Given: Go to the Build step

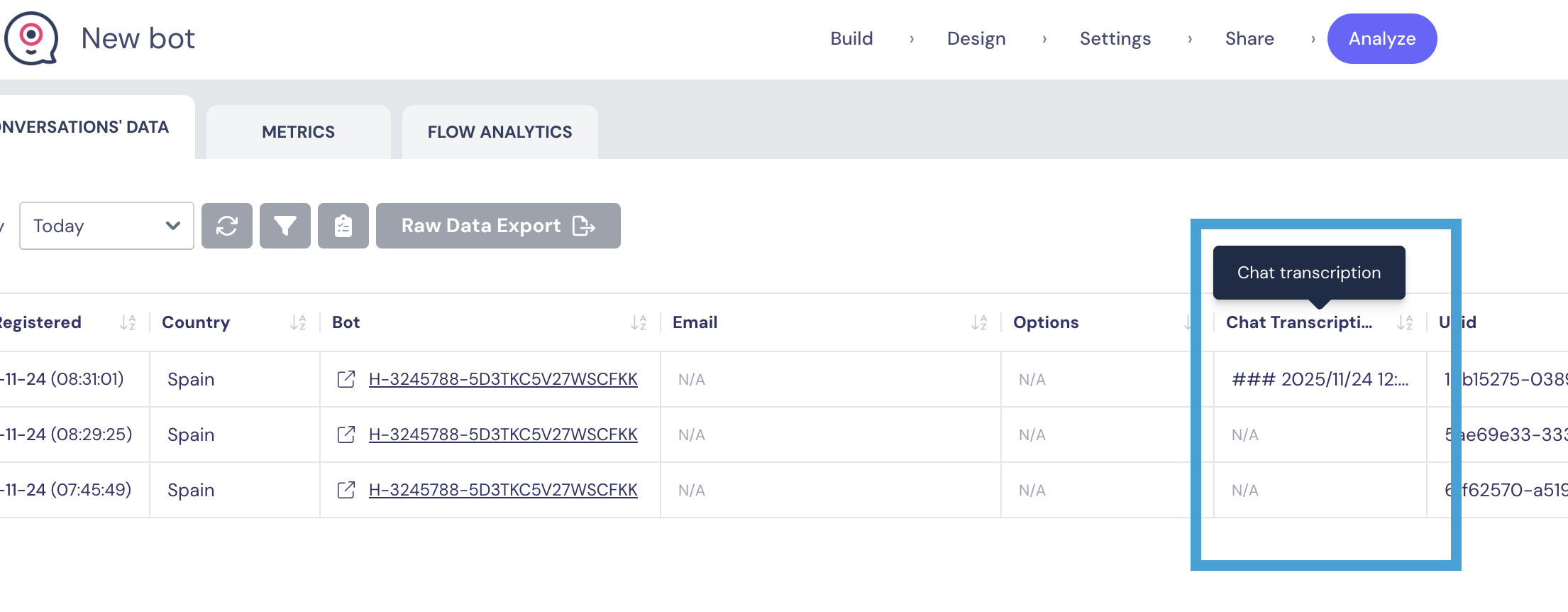Looking at the screenshot, I should pos(851,38).
